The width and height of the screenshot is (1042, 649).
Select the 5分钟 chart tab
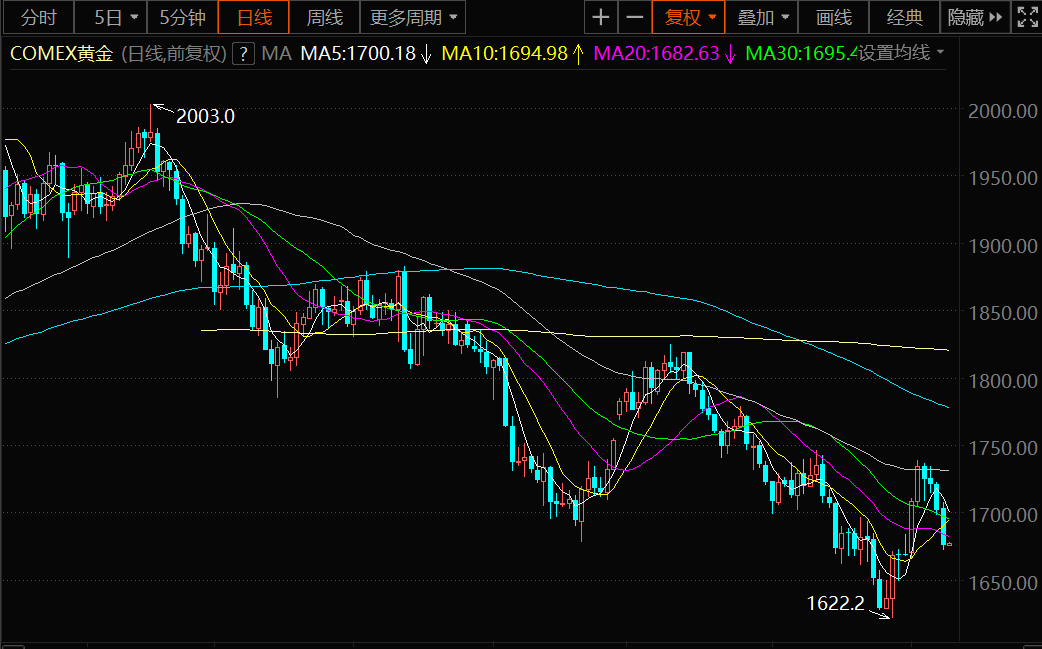tap(182, 17)
